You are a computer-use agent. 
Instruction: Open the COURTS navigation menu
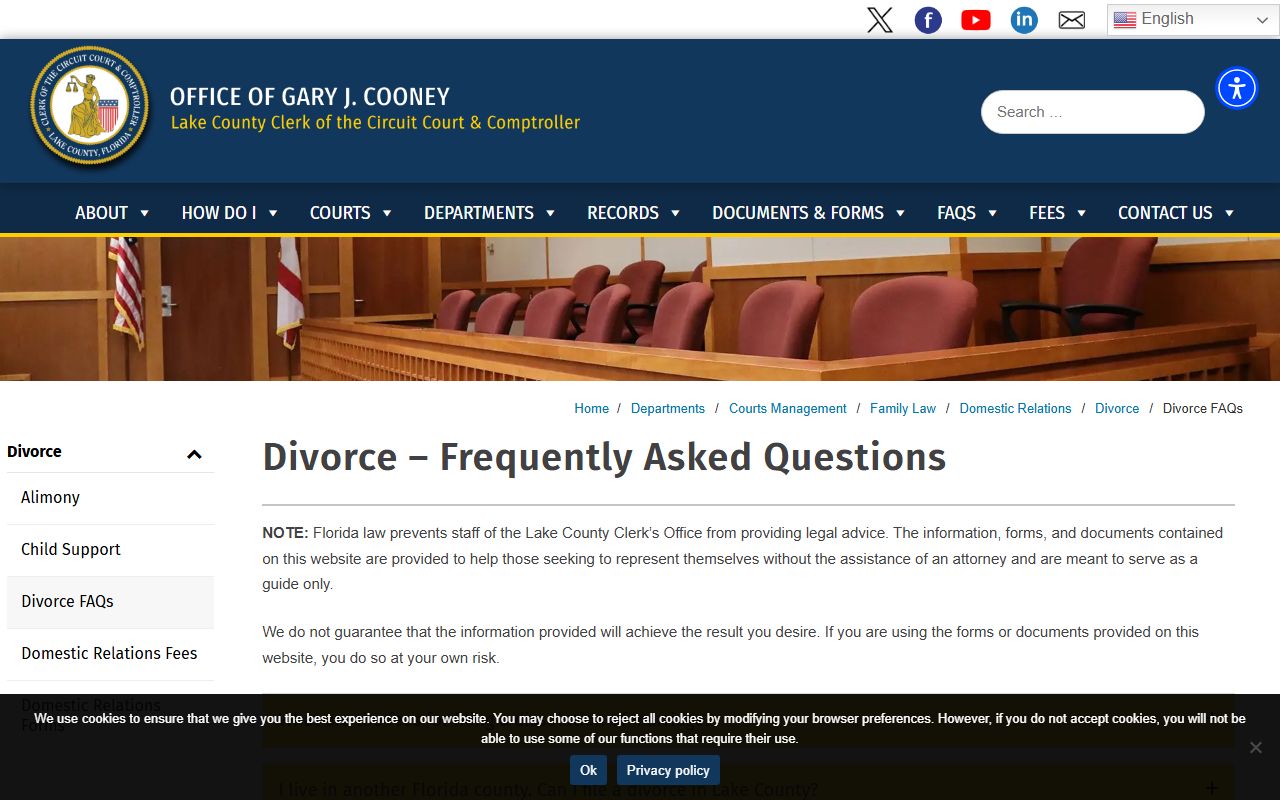(x=351, y=212)
